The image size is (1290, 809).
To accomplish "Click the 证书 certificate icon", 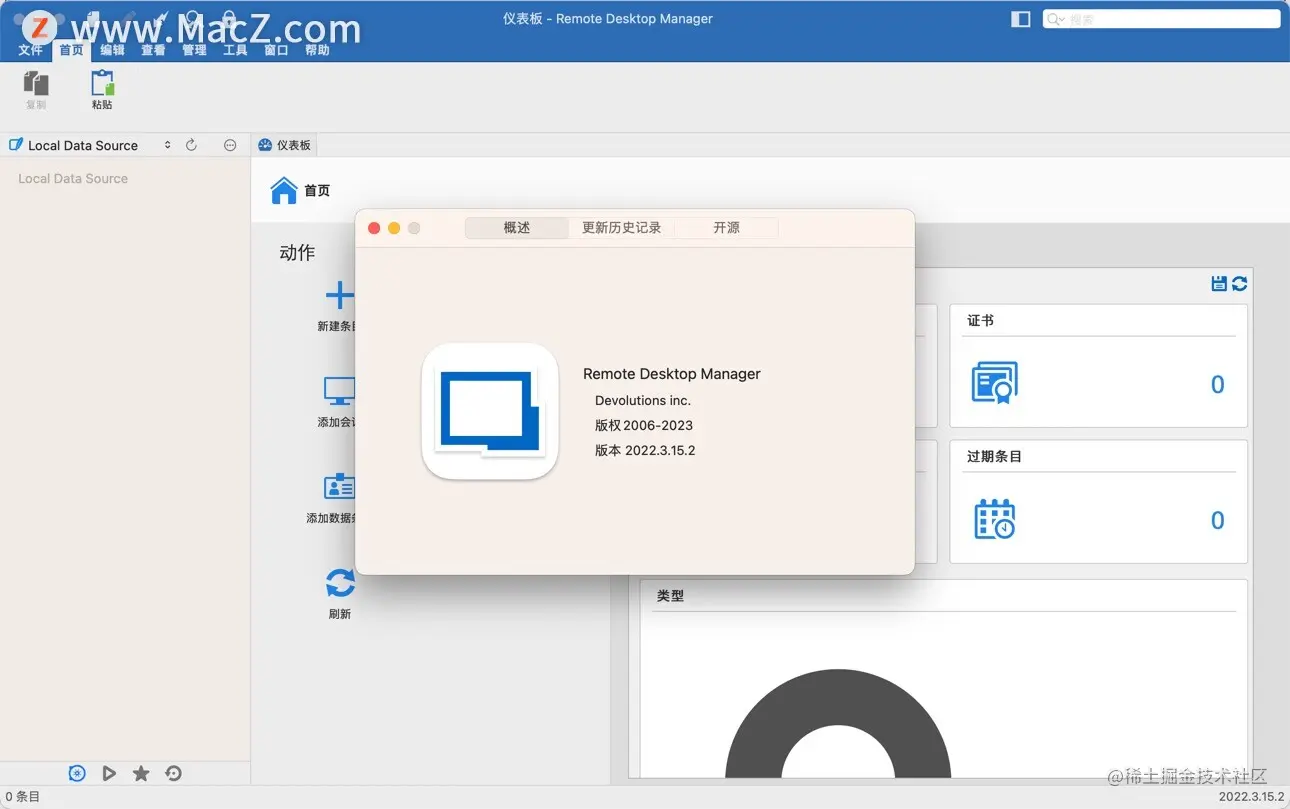I will [995, 383].
